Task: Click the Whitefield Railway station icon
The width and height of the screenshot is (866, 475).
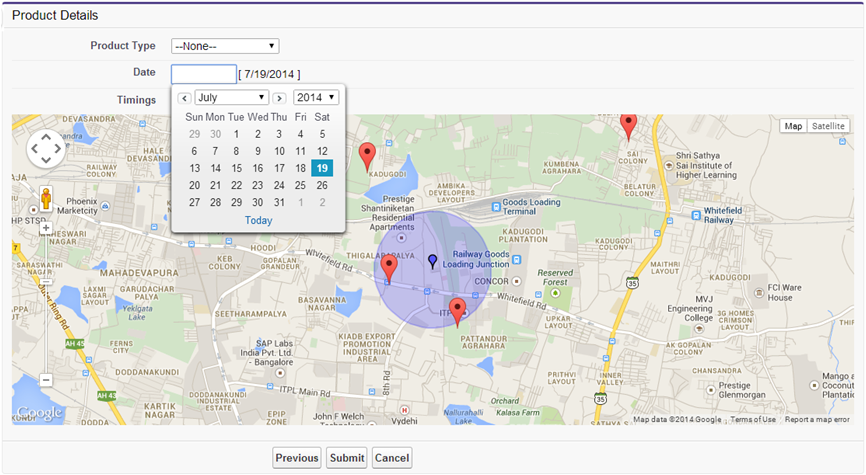Action: pos(696,215)
